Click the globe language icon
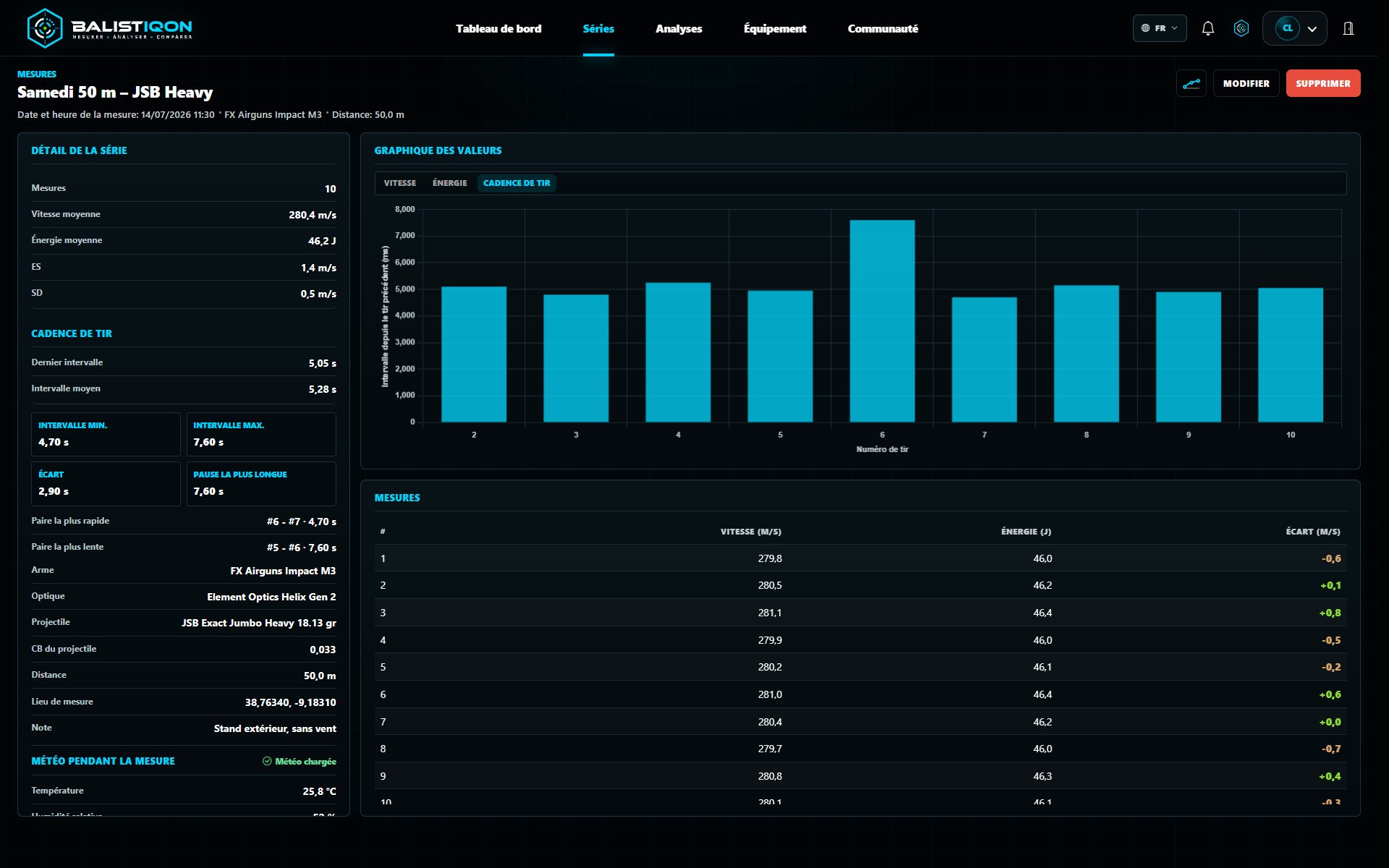Screen dimensions: 1389x868 [1145, 28]
